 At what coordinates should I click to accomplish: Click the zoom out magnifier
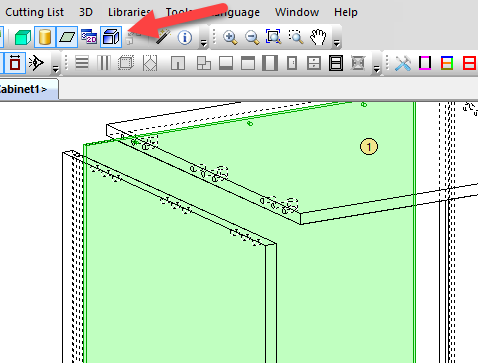click(252, 37)
